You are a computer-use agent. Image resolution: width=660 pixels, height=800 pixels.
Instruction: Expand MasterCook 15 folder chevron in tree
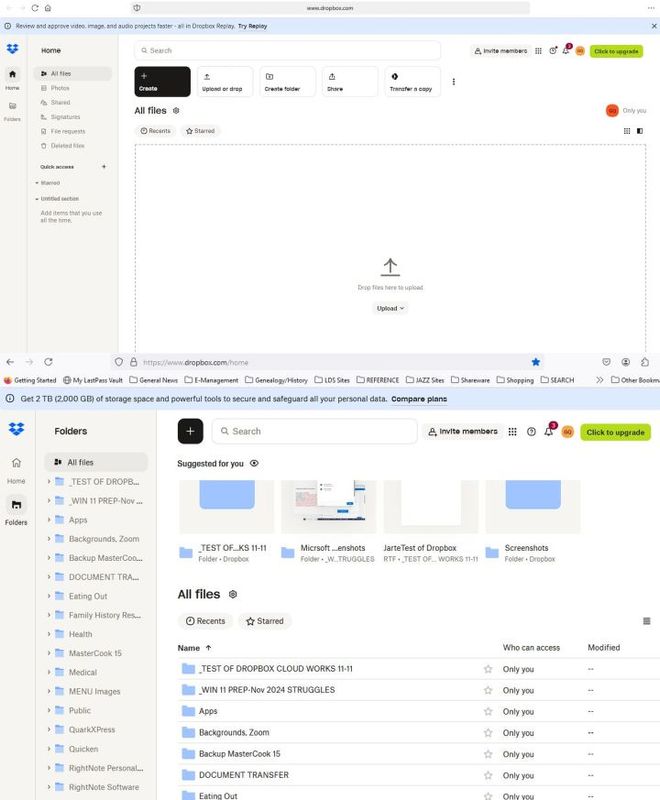49,653
